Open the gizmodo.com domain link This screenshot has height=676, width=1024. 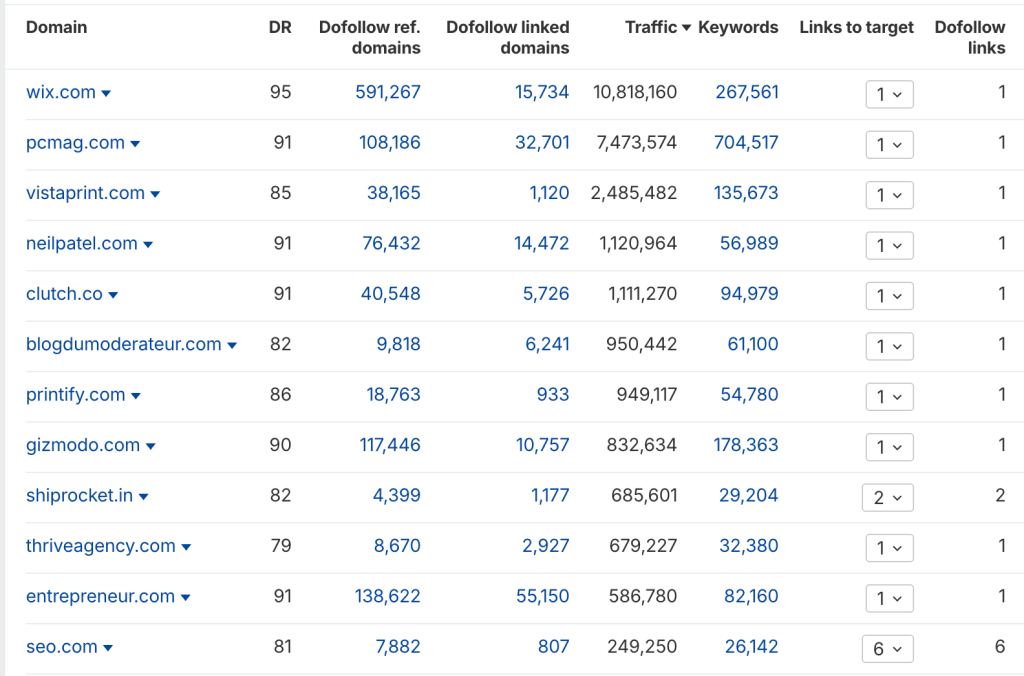pyautogui.click(x=83, y=445)
